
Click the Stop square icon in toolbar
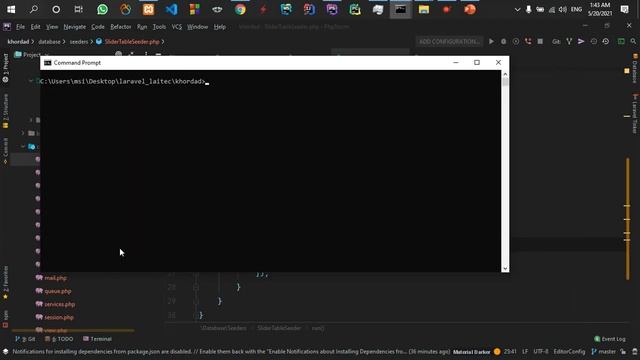540,42
